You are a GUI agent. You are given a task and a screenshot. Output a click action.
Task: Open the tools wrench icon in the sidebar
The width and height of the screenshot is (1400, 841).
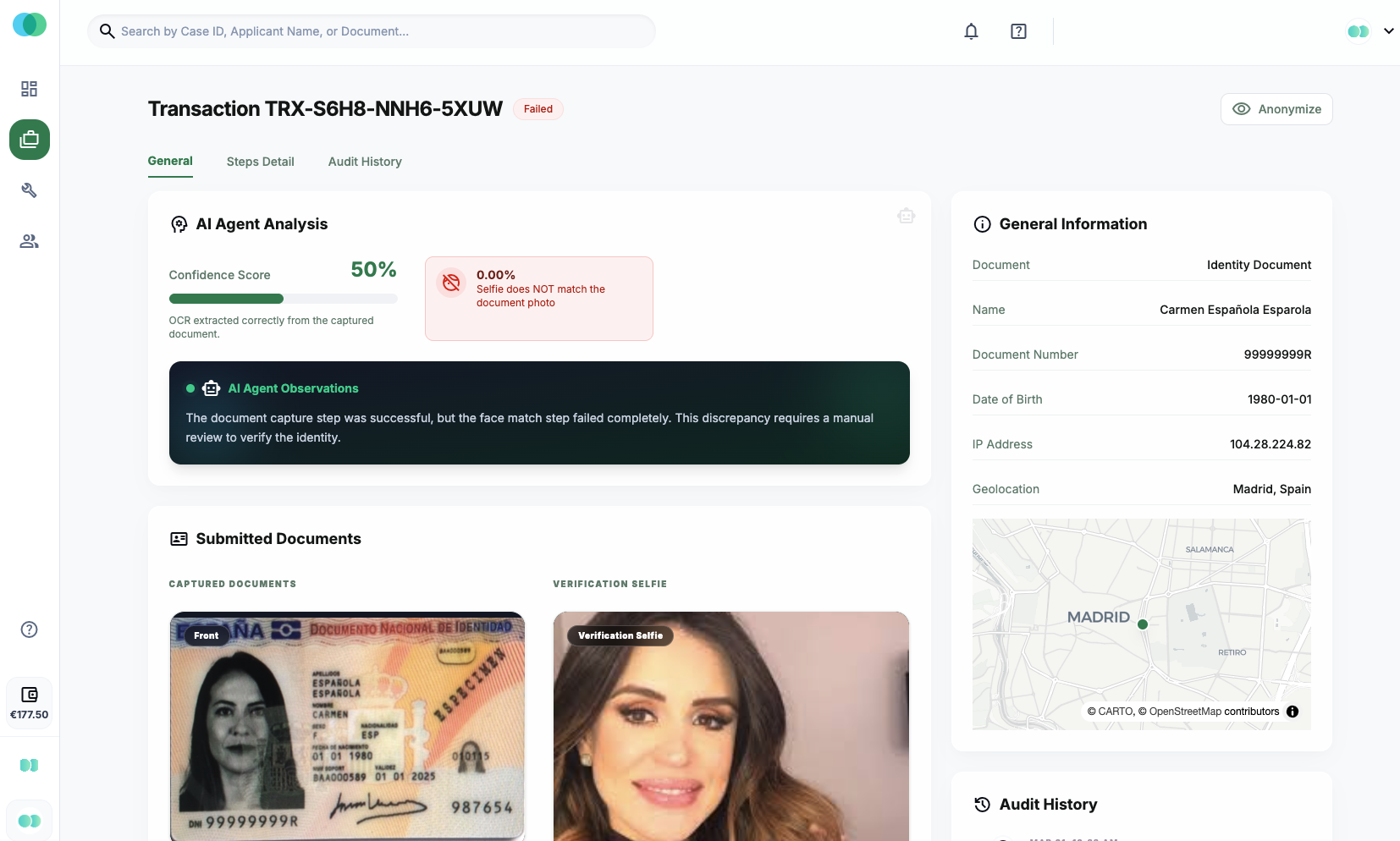click(x=30, y=190)
